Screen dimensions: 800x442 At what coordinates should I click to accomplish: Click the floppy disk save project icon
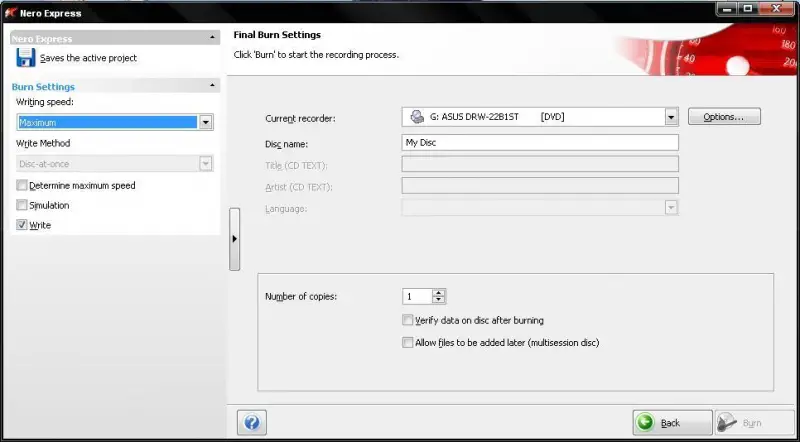[x=26, y=58]
